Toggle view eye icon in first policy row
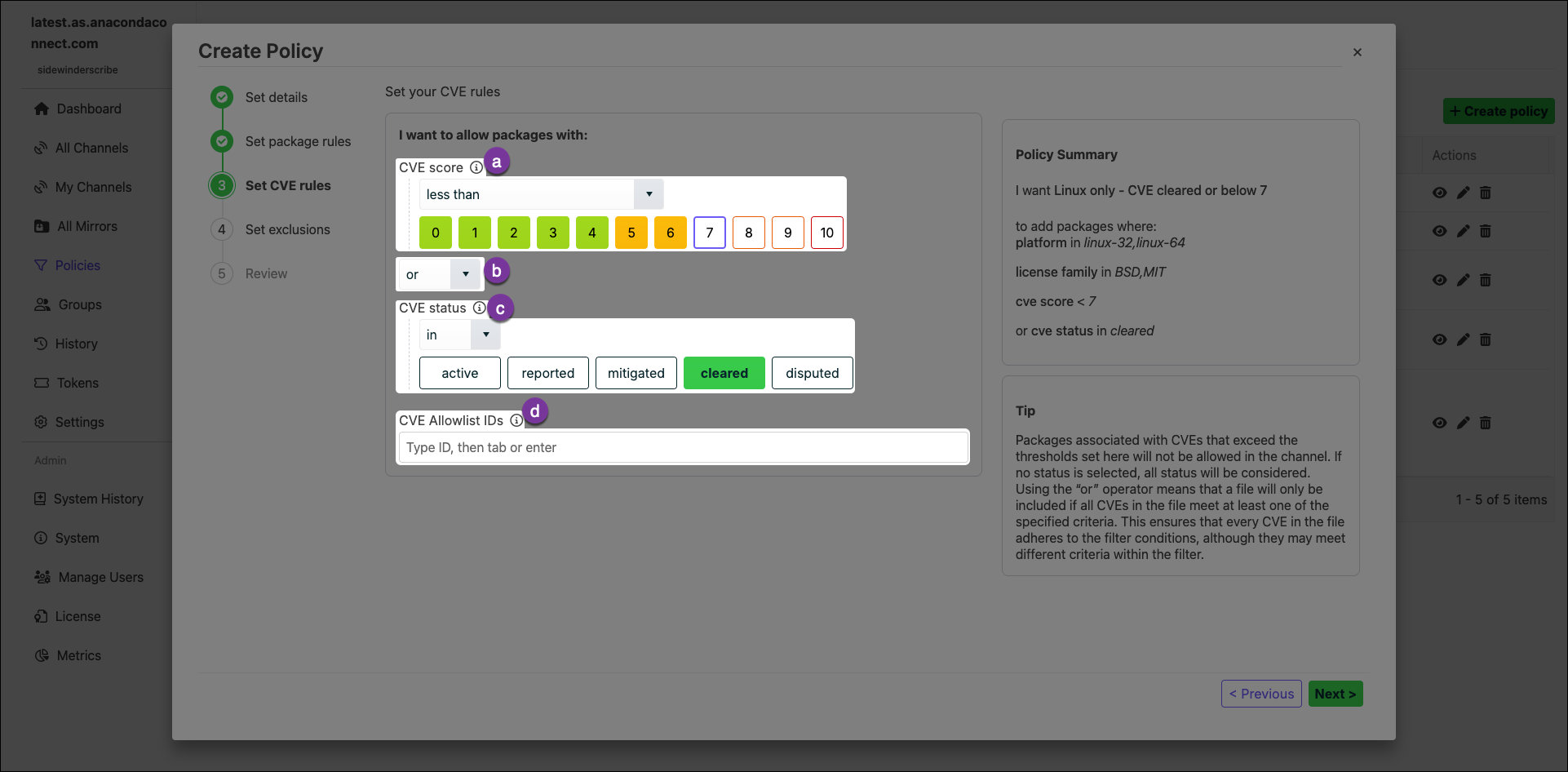Screen dimensions: 1568x772 click(1440, 193)
